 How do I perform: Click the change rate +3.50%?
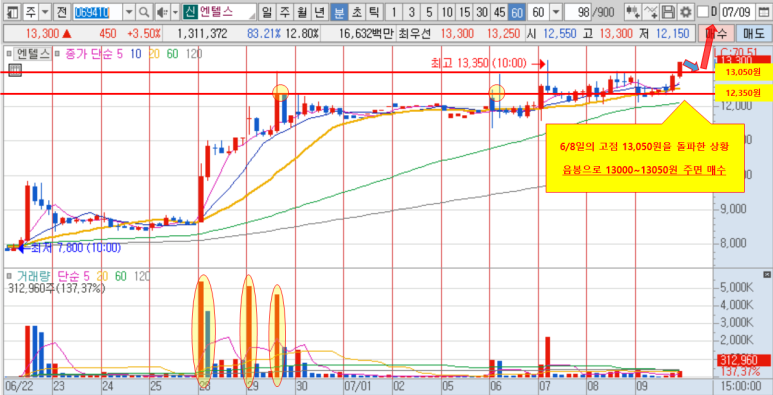point(144,34)
